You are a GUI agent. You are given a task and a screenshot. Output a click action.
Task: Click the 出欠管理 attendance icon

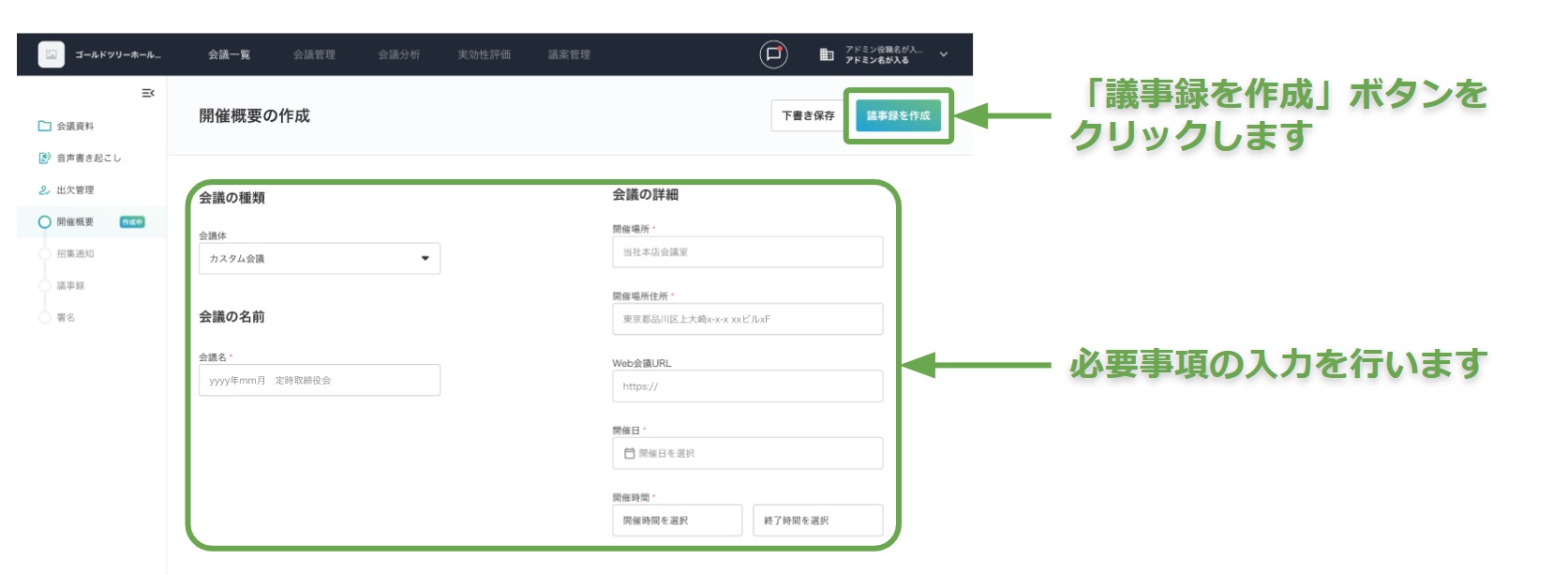pyautogui.click(x=44, y=189)
